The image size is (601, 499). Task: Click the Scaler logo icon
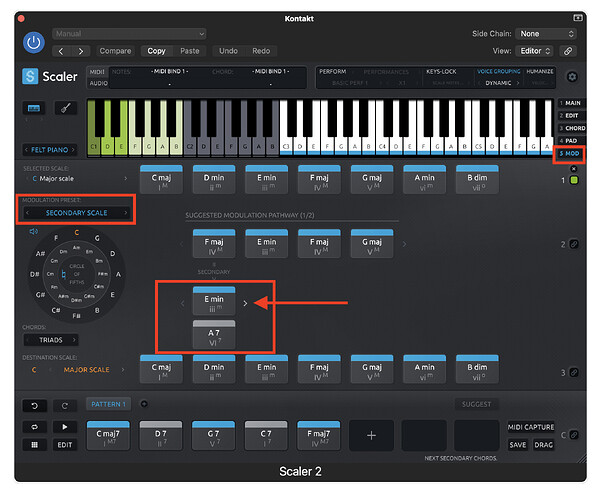[x=30, y=76]
